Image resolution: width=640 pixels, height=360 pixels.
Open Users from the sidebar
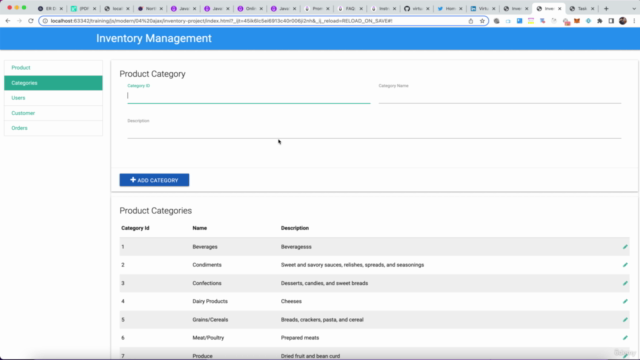click(x=53, y=98)
